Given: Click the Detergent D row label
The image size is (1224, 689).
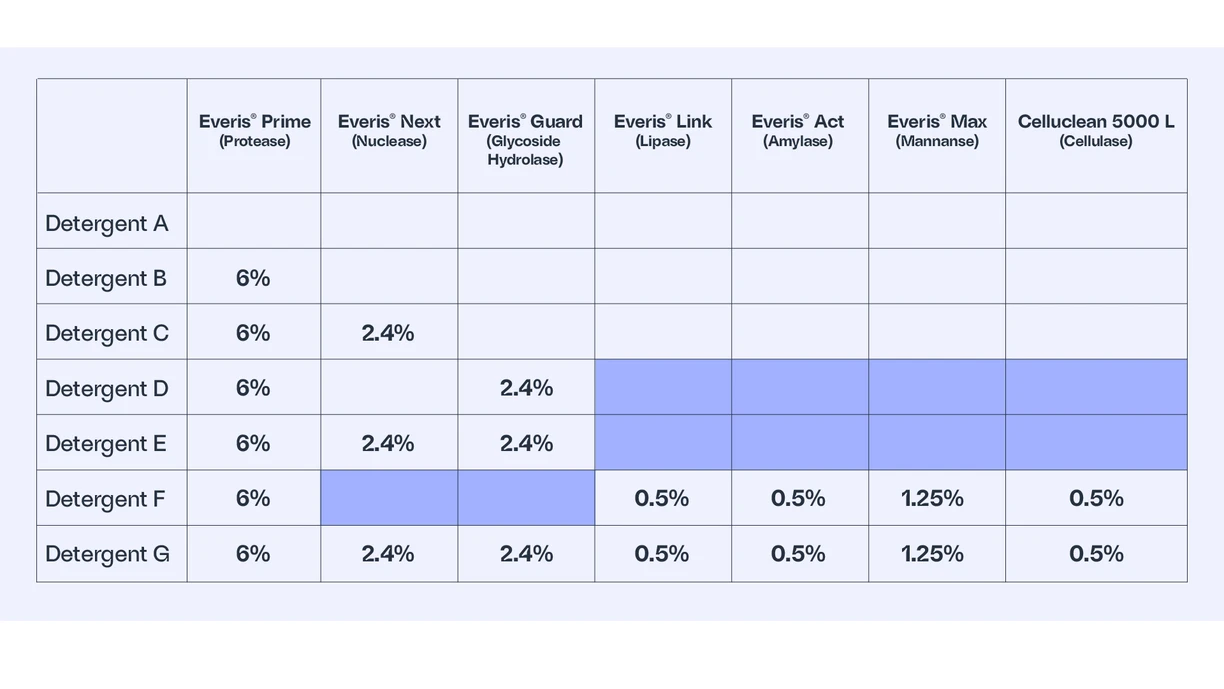Looking at the screenshot, I should click(x=107, y=388).
